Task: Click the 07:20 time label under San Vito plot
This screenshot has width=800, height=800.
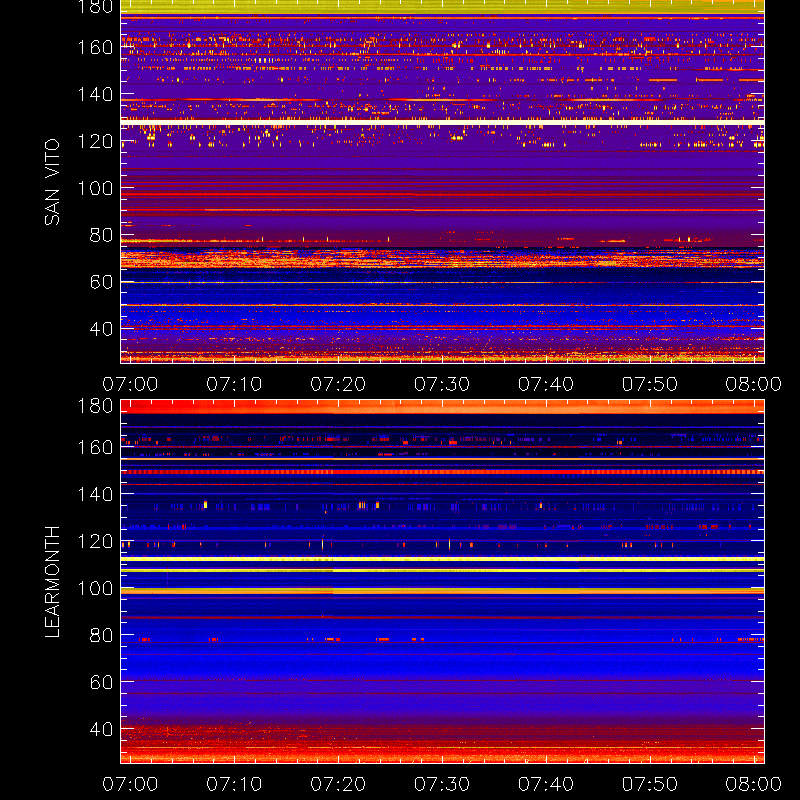Action: pyautogui.click(x=338, y=384)
